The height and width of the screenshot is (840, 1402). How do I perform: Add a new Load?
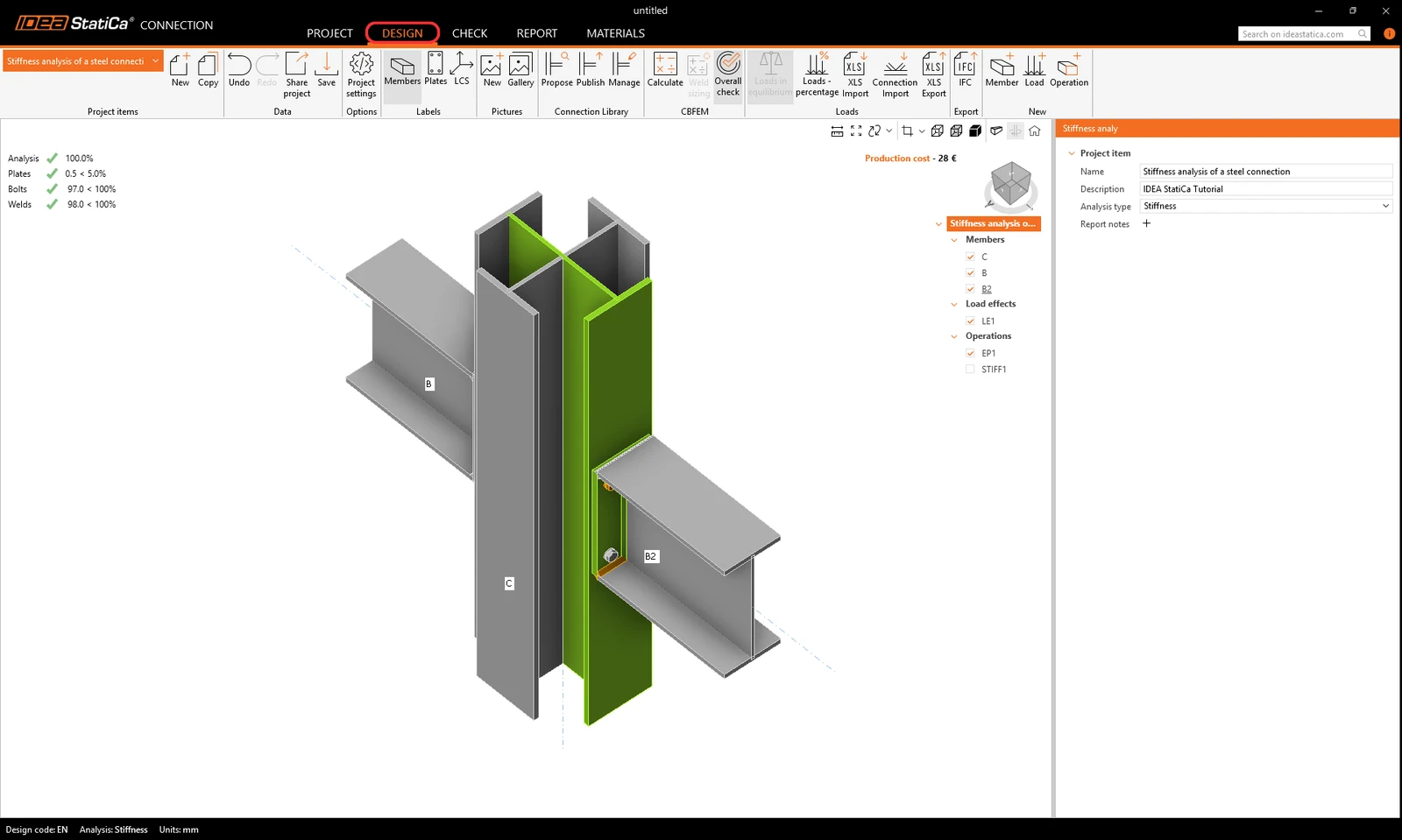coord(1035,70)
